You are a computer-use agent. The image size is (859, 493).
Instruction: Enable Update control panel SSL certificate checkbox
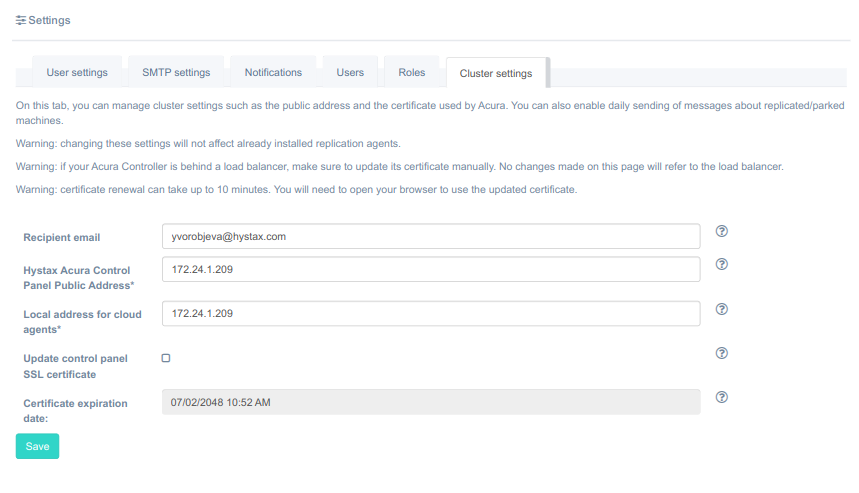click(x=166, y=357)
